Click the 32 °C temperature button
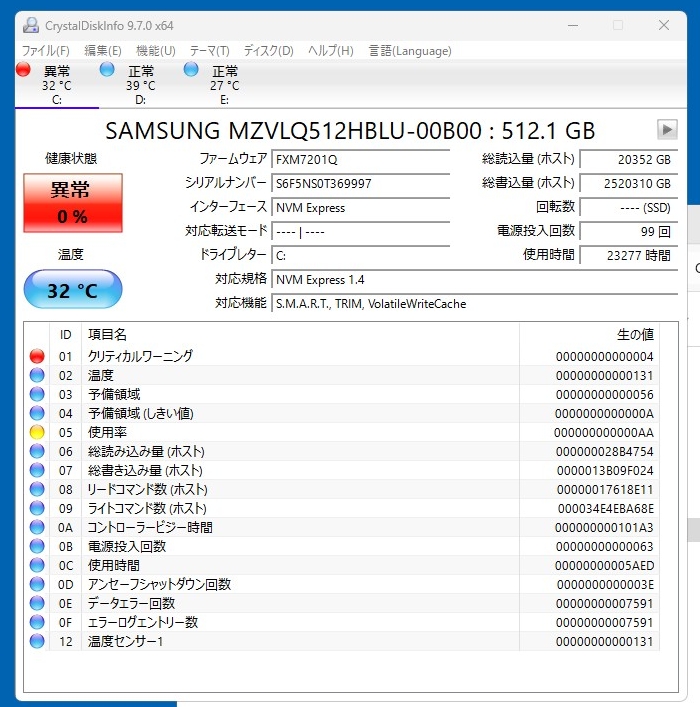Viewport: 700px width, 707px height. [72, 290]
